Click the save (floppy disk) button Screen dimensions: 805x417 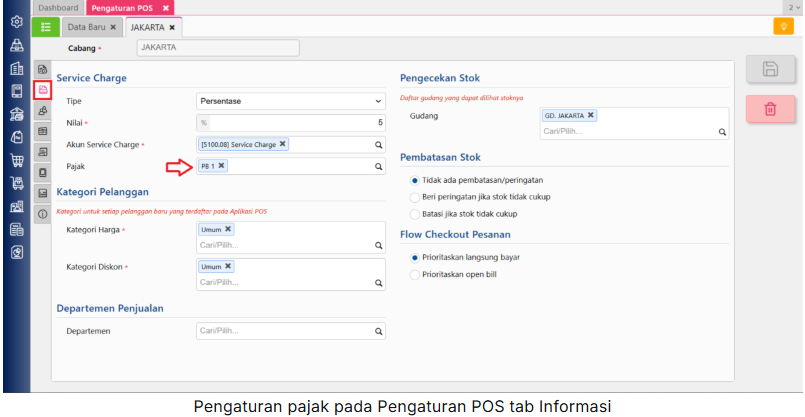[x=770, y=69]
